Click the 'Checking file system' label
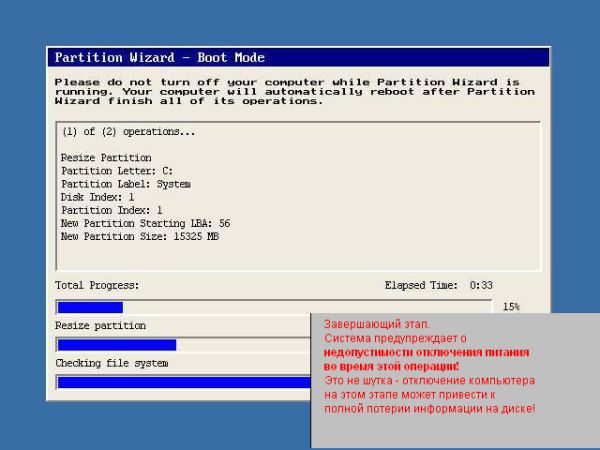The height and width of the screenshot is (450, 600). point(112,363)
